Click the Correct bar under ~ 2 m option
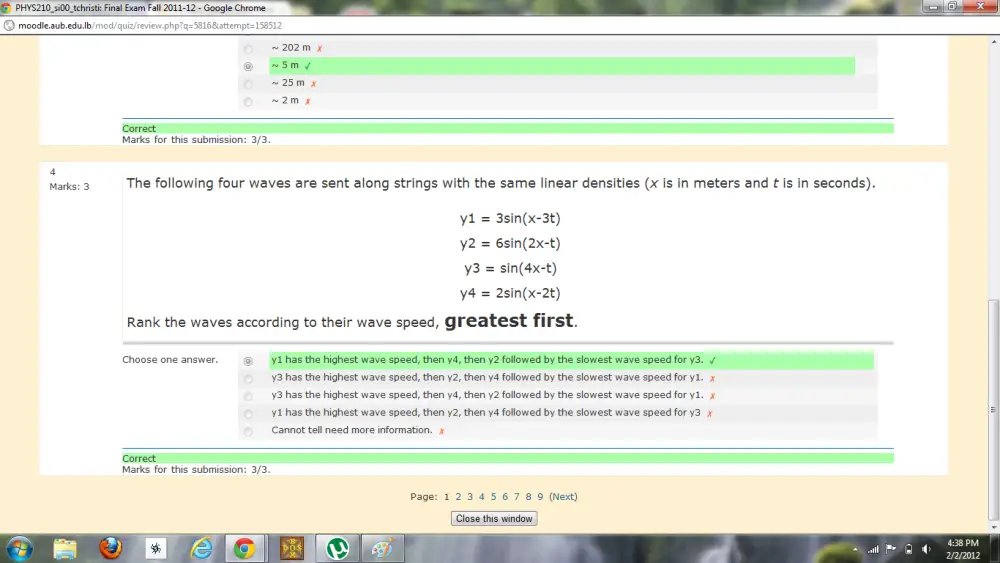This screenshot has height=563, width=1000. pos(508,129)
